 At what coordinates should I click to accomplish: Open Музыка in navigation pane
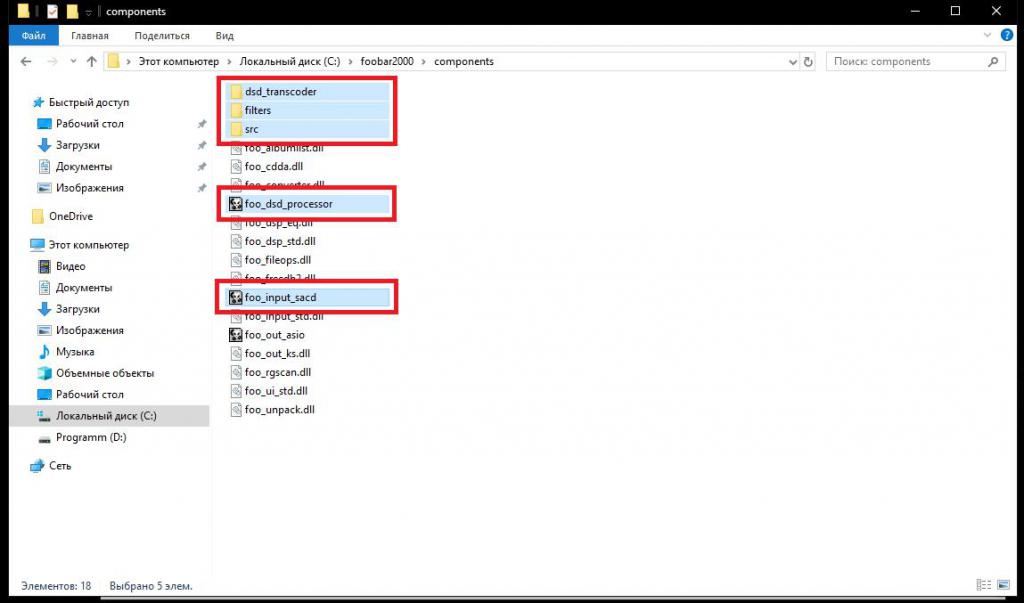(75, 352)
